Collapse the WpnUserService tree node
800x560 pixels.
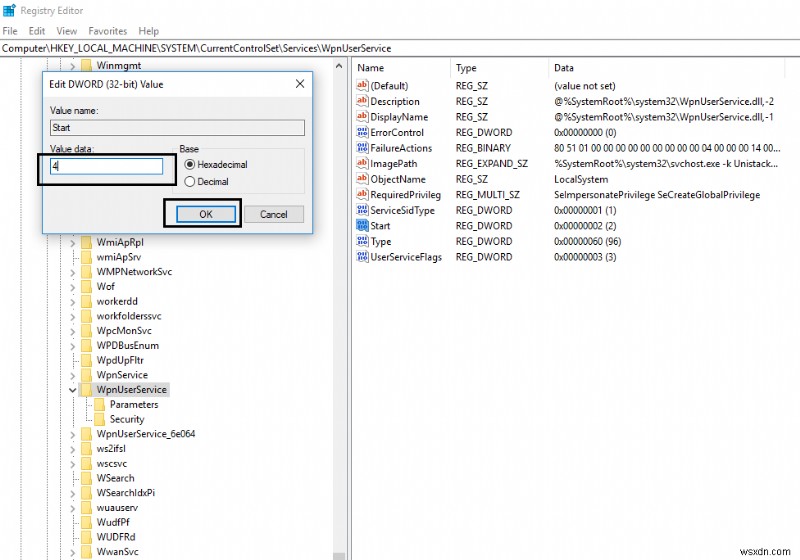click(x=72, y=390)
